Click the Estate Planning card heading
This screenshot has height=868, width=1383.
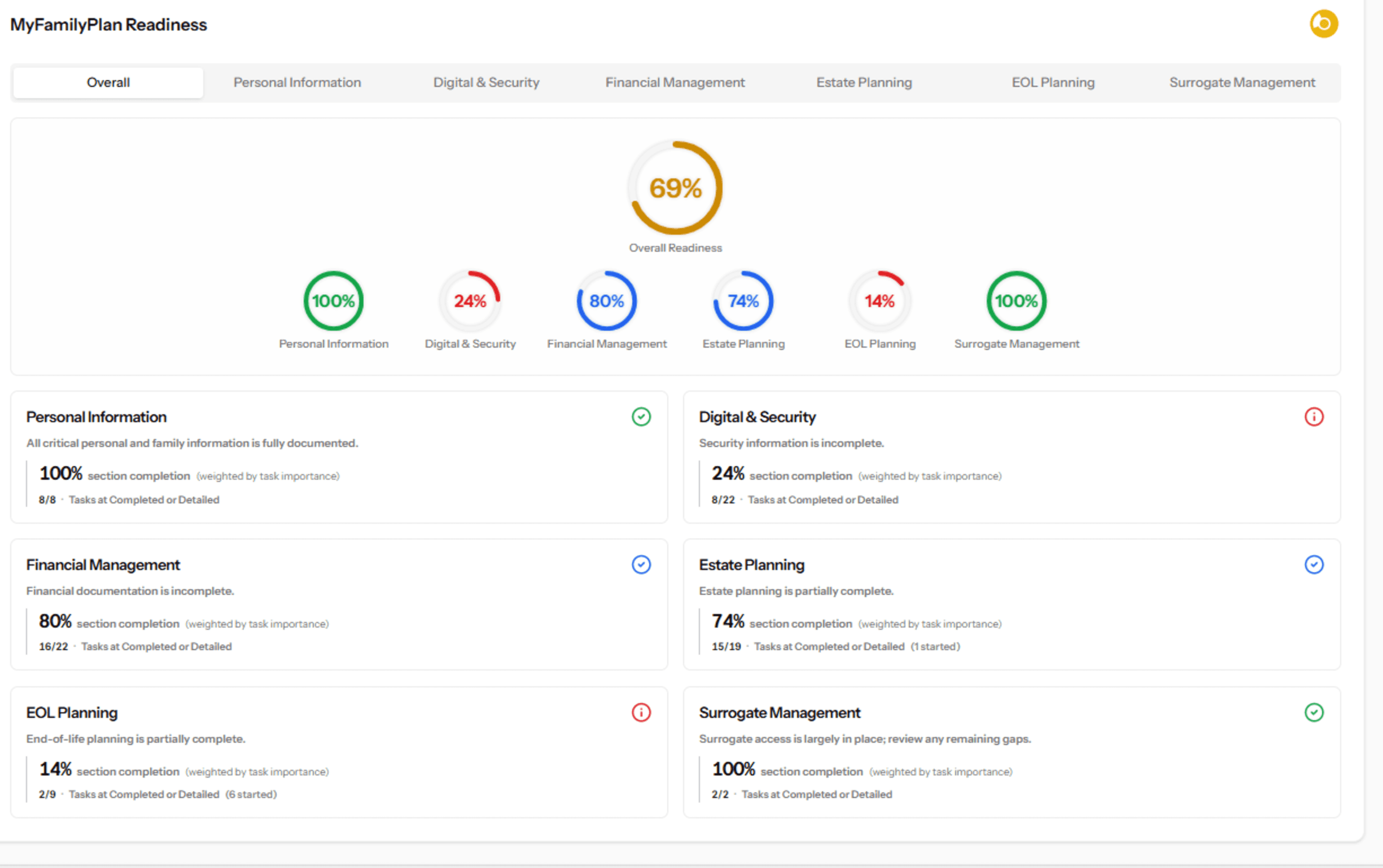click(x=751, y=565)
